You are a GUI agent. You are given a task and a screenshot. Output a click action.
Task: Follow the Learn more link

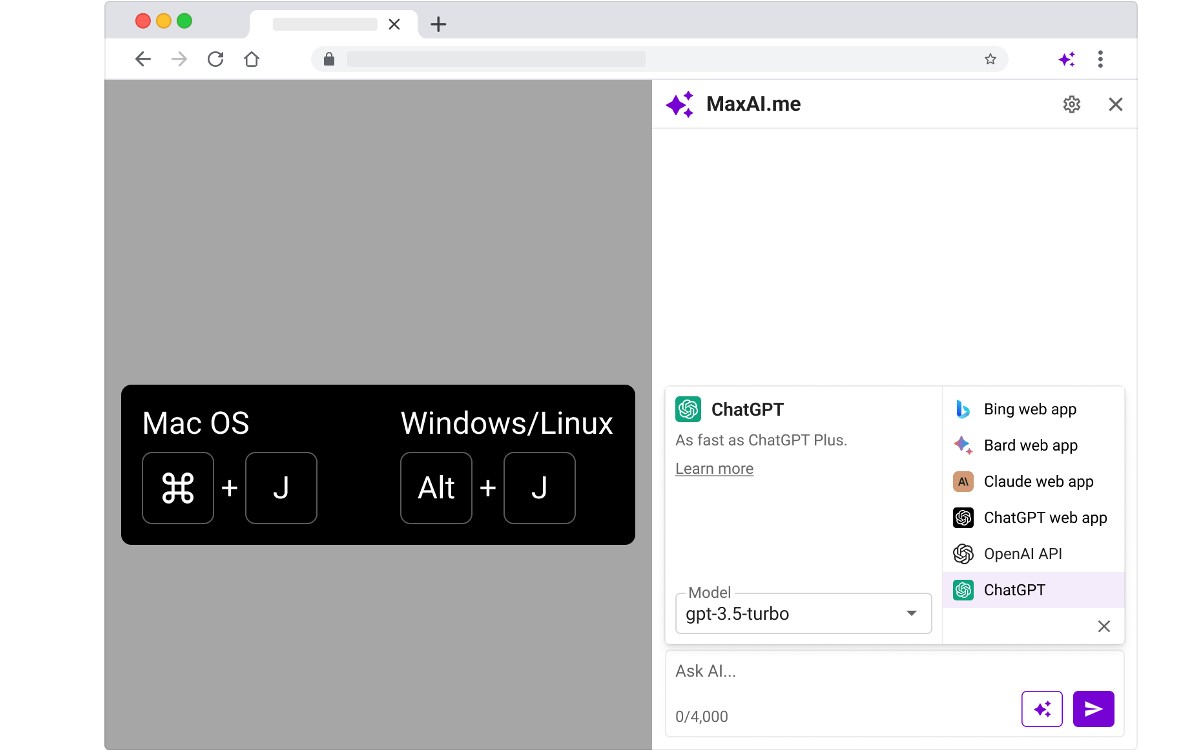714,469
